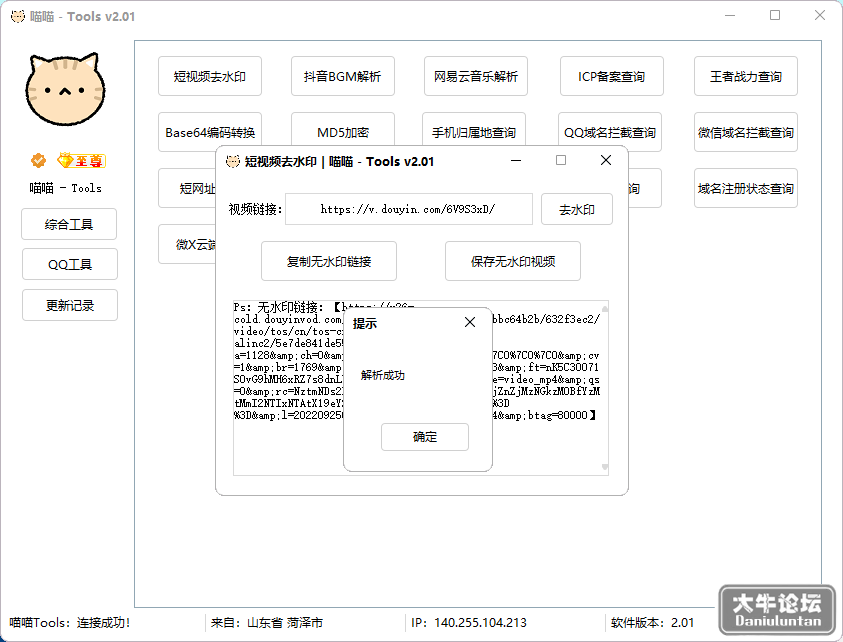Screen dimensions: 843x642
Task: Click the 视频链接: label
Action: (x=255, y=209)
